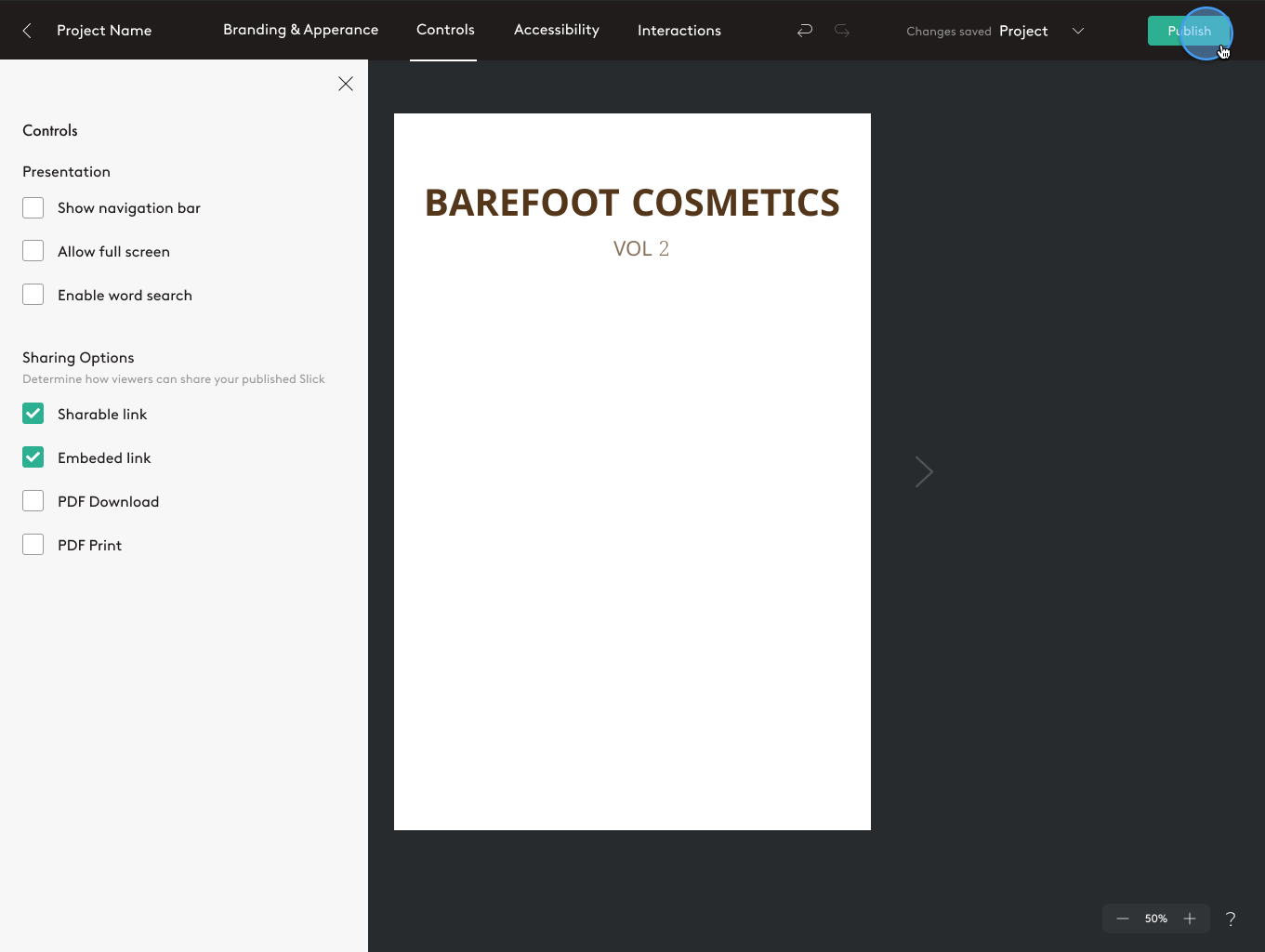The image size is (1265, 952).
Task: Open the Branding & Apperance tab
Action: tap(300, 30)
